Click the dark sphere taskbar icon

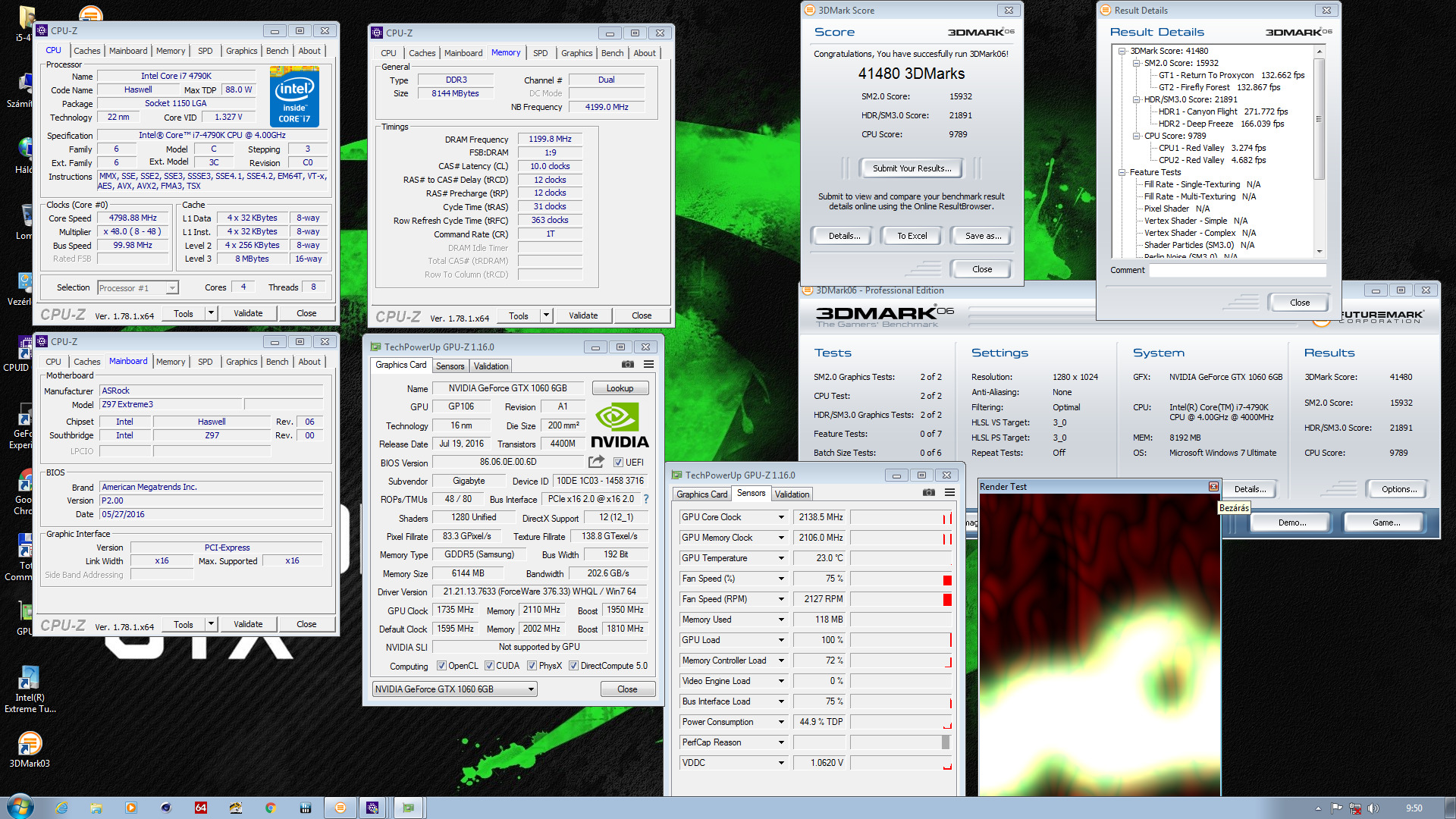[x=166, y=808]
